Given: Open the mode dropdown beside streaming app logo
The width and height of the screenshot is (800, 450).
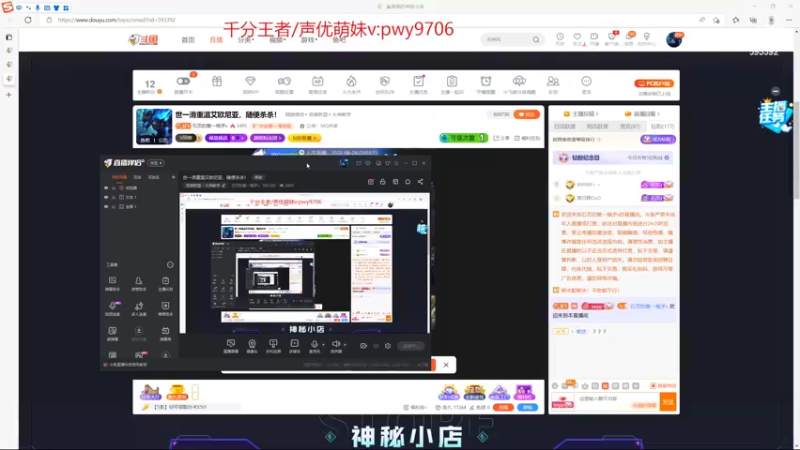Looking at the screenshot, I should 156,163.
